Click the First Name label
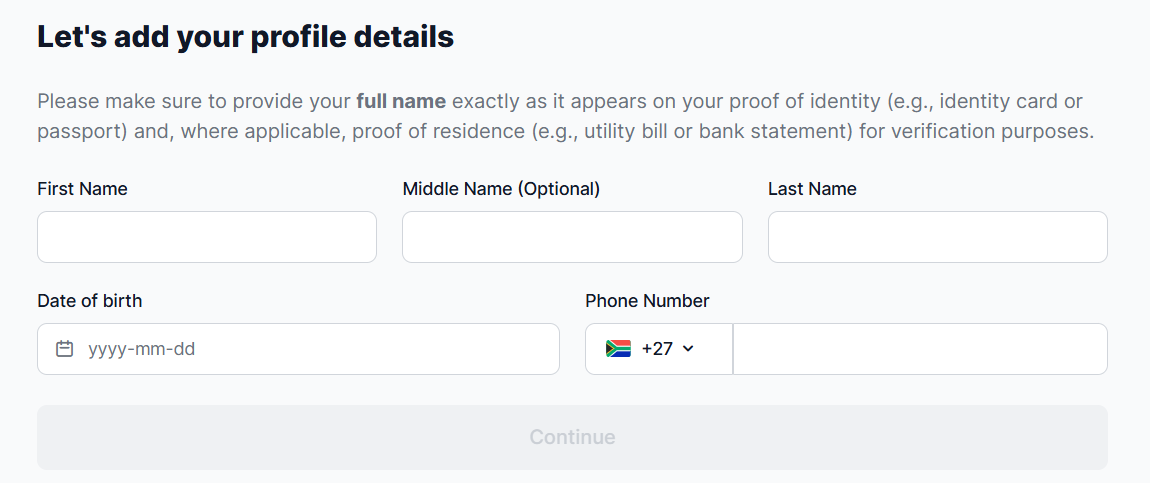The height and width of the screenshot is (483, 1150). 82,189
